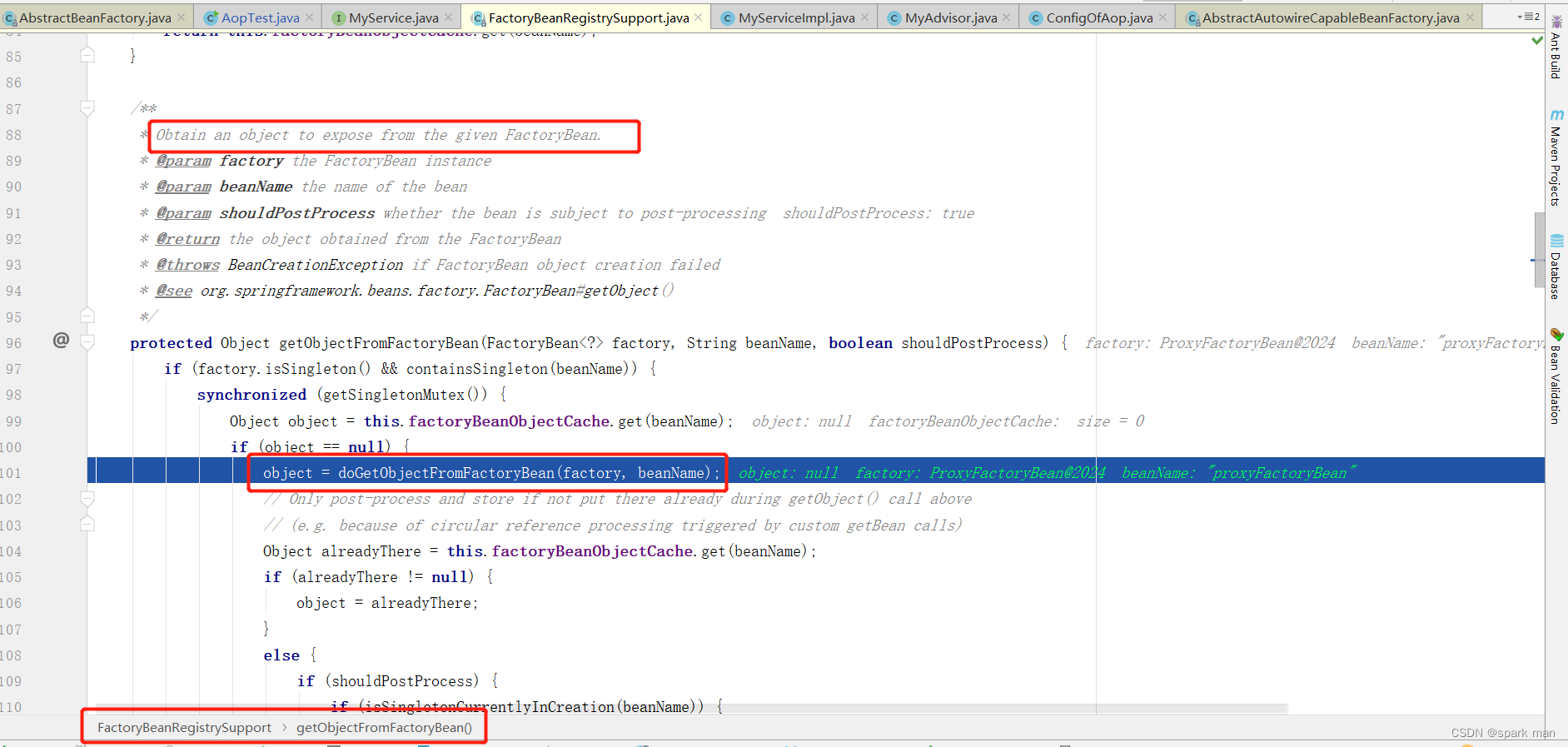Go to the MyServiceImpl.java tab
This screenshot has height=747, width=1568.
coord(796,17)
